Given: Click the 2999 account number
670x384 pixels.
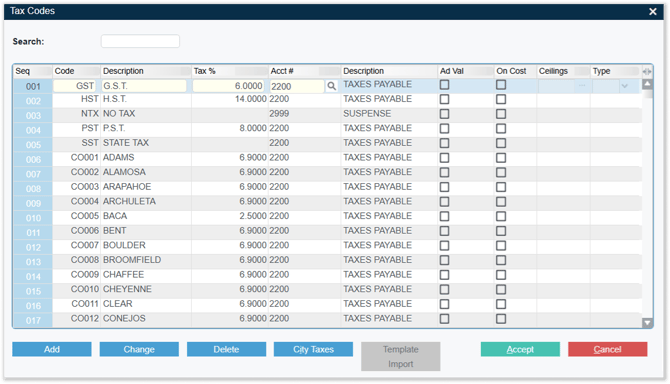Looking at the screenshot, I should coord(279,114).
